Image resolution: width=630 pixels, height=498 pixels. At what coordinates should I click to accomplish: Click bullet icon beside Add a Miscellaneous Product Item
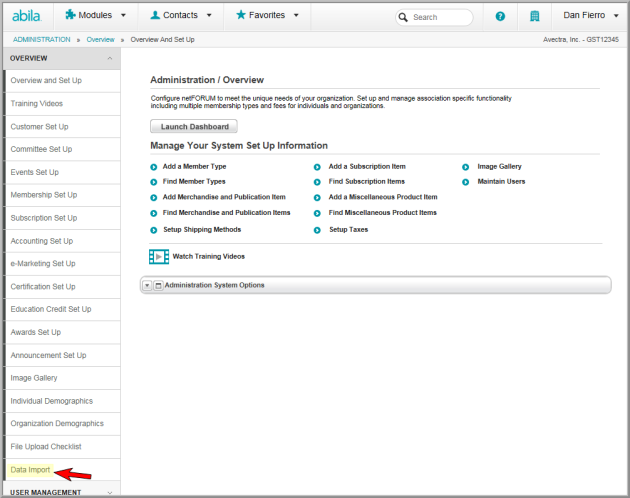click(x=317, y=198)
